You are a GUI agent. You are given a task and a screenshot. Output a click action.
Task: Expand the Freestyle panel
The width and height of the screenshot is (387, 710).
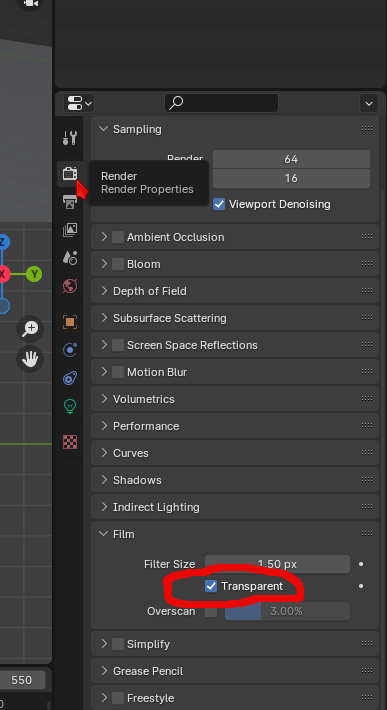click(x=104, y=698)
